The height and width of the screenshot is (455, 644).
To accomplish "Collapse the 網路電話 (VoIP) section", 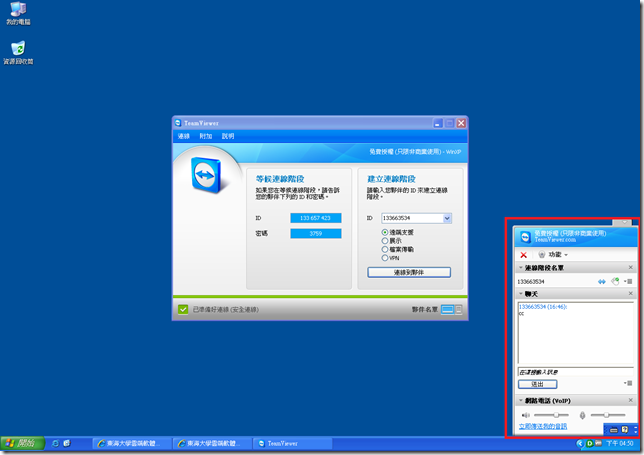I will pyautogui.click(x=521, y=401).
